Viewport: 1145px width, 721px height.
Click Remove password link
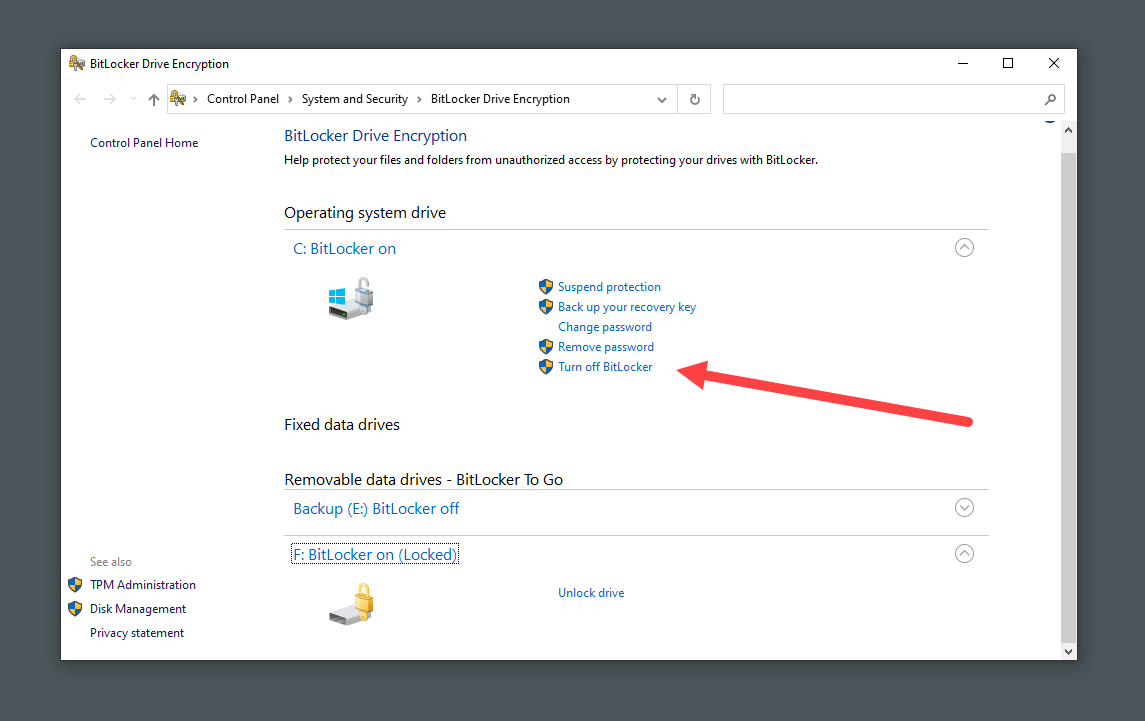605,346
